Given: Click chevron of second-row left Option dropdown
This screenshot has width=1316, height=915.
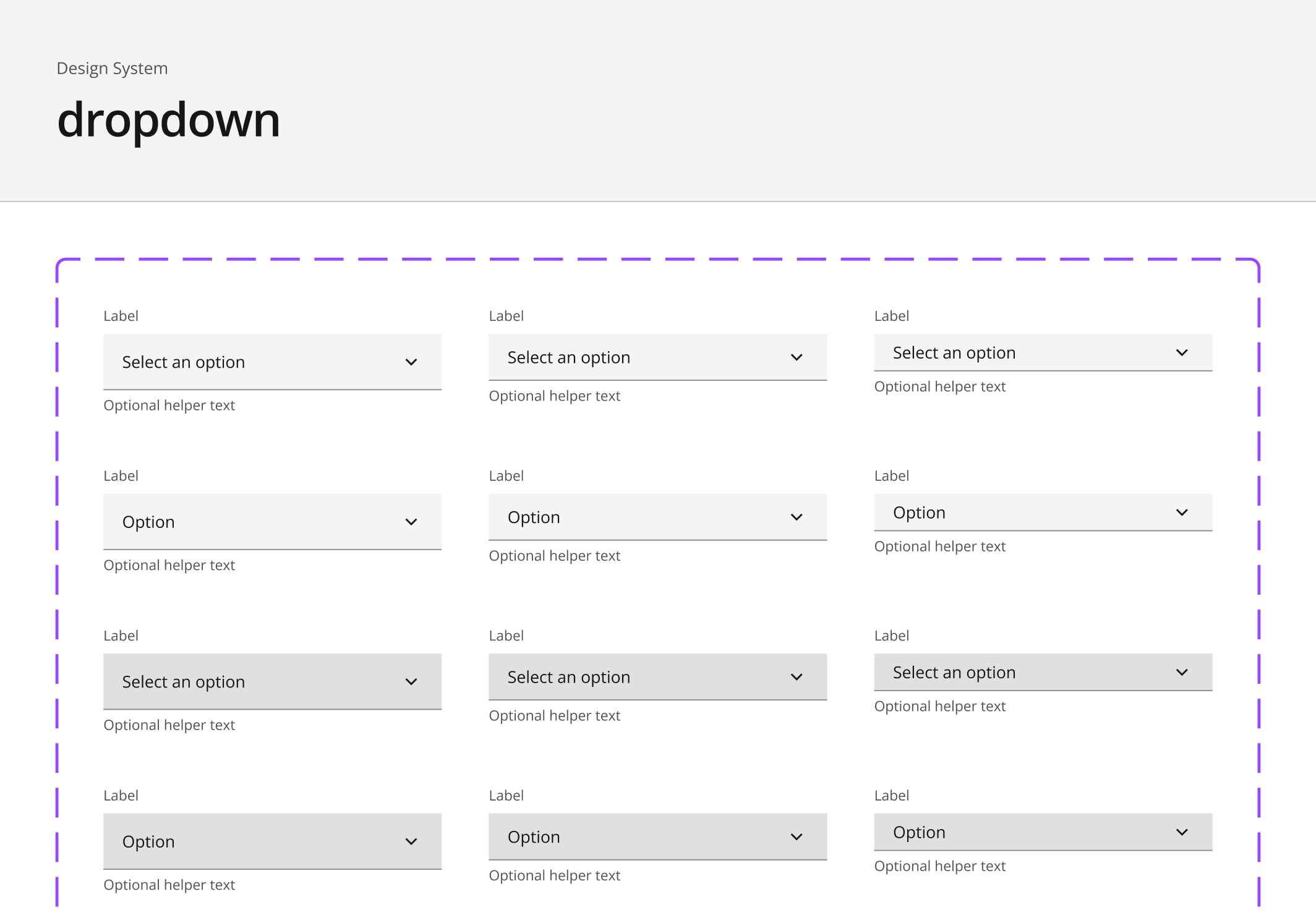Looking at the screenshot, I should point(411,522).
